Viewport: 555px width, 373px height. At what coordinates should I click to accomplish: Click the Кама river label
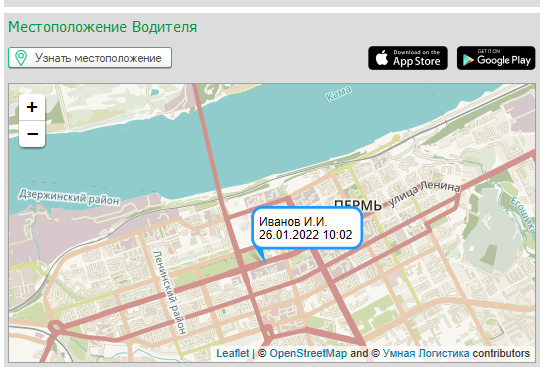point(339,93)
